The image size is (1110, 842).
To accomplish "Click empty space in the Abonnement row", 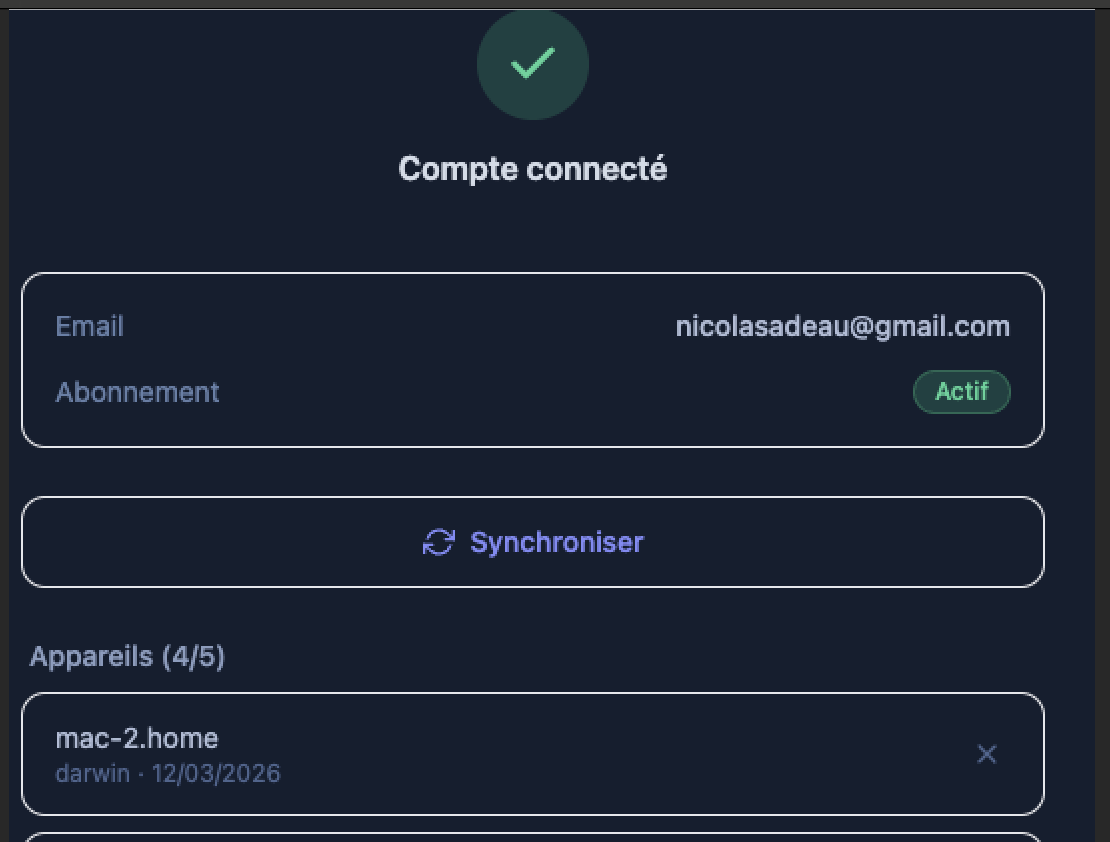I will pos(560,392).
